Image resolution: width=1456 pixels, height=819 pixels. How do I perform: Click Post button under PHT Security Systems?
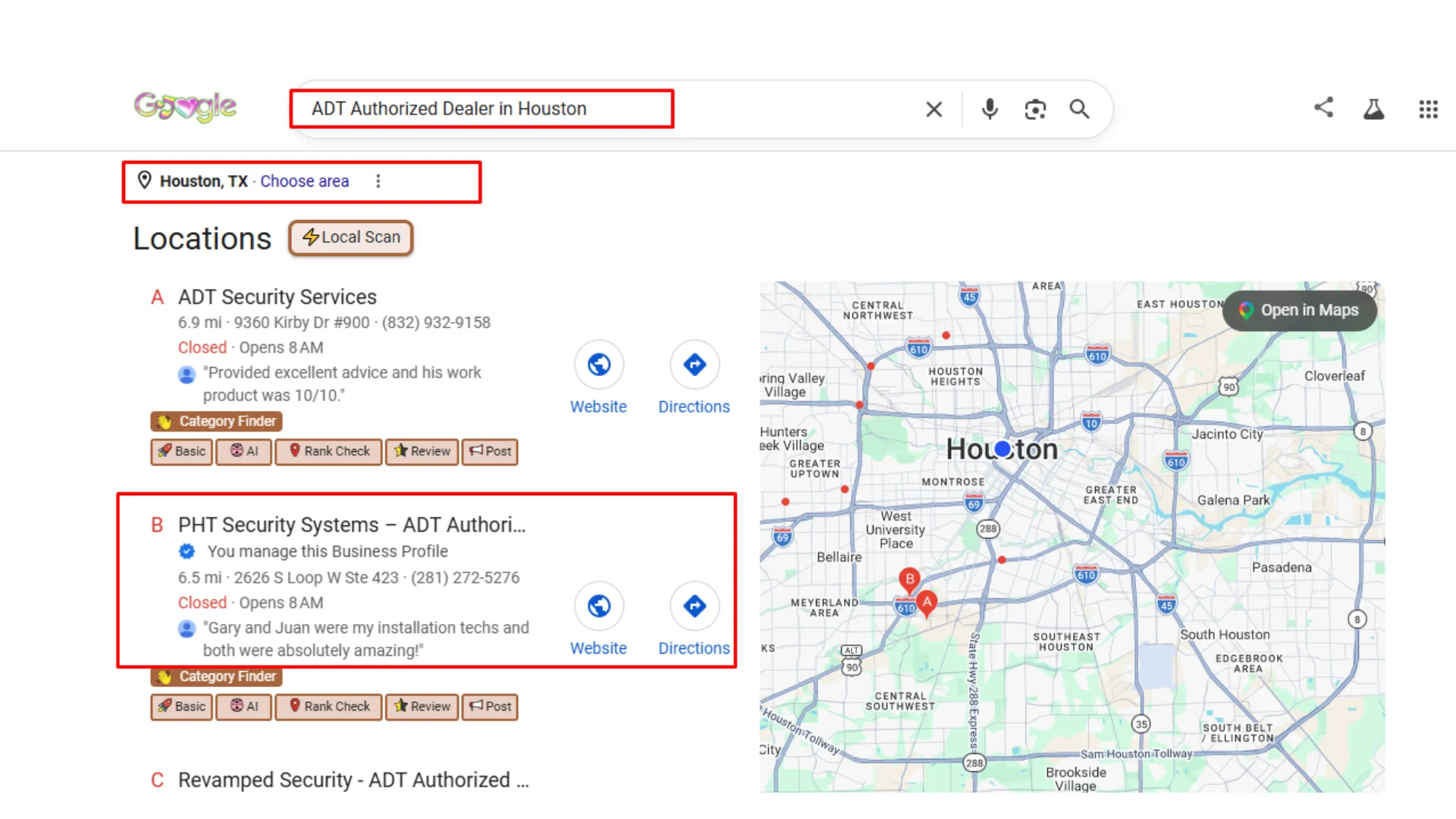tap(490, 707)
